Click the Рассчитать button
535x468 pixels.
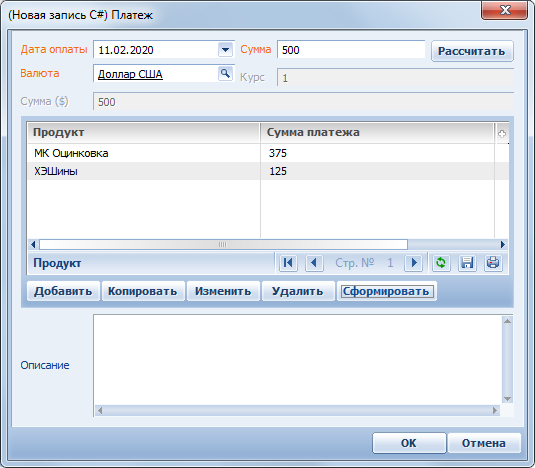[472, 51]
